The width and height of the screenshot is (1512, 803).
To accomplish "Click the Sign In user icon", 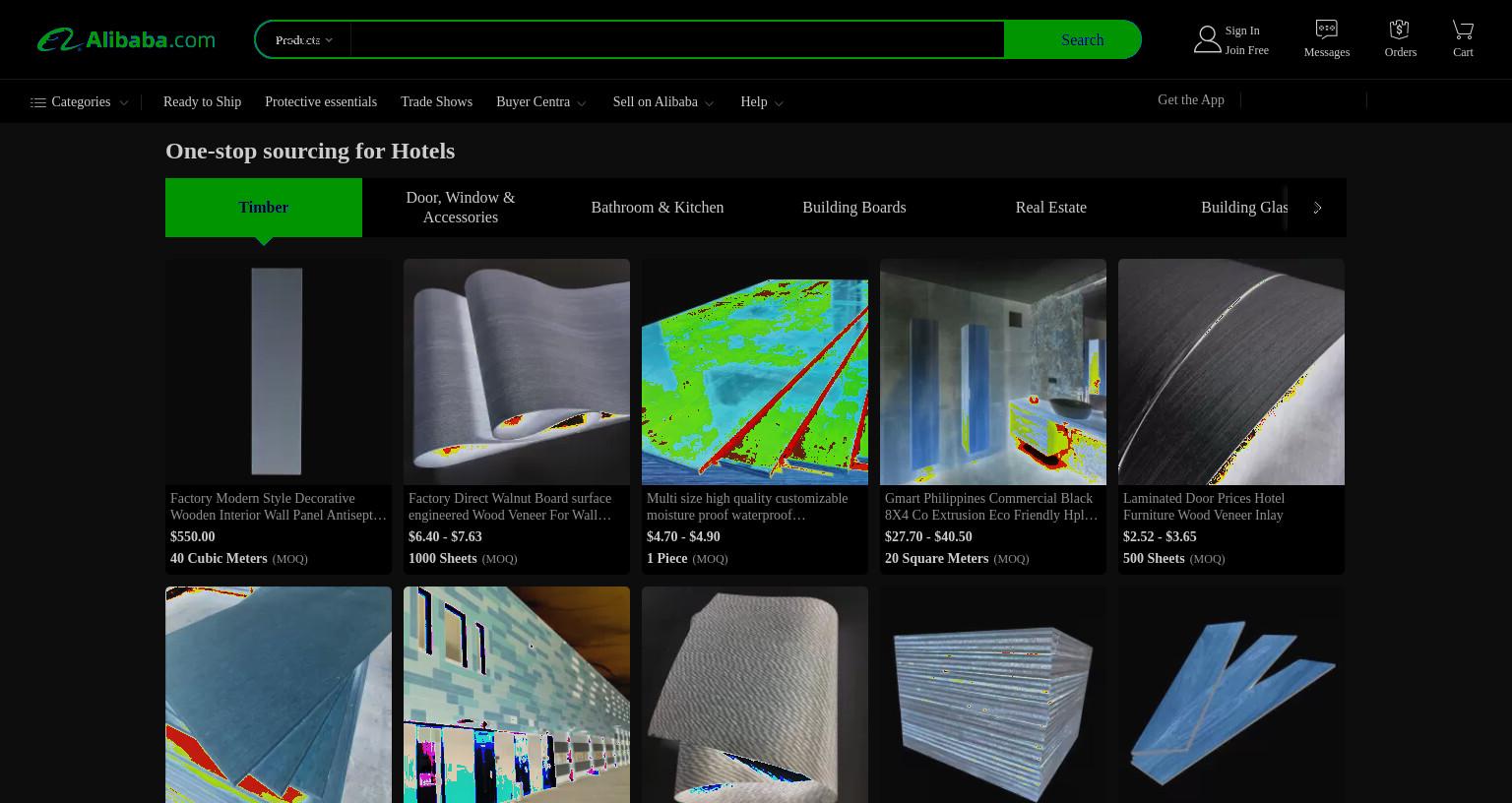I will pyautogui.click(x=1207, y=39).
